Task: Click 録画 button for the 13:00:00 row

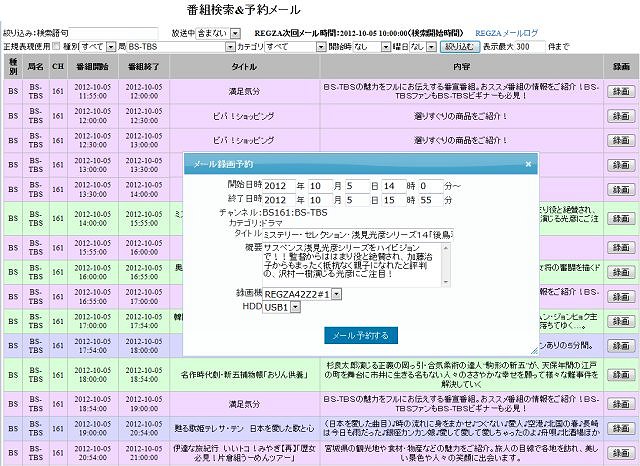Action: (621, 165)
